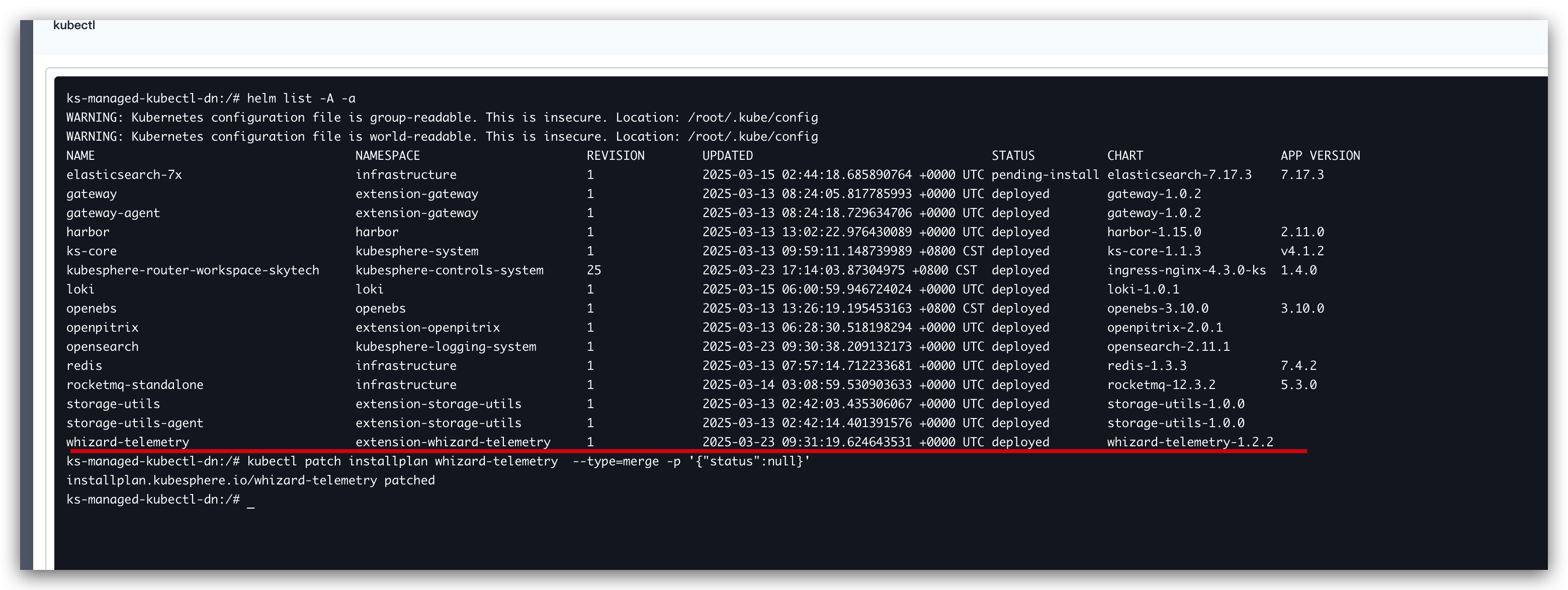This screenshot has height=590, width=1568.
Task: Click the terminal prompt cursor line
Action: (x=160, y=500)
